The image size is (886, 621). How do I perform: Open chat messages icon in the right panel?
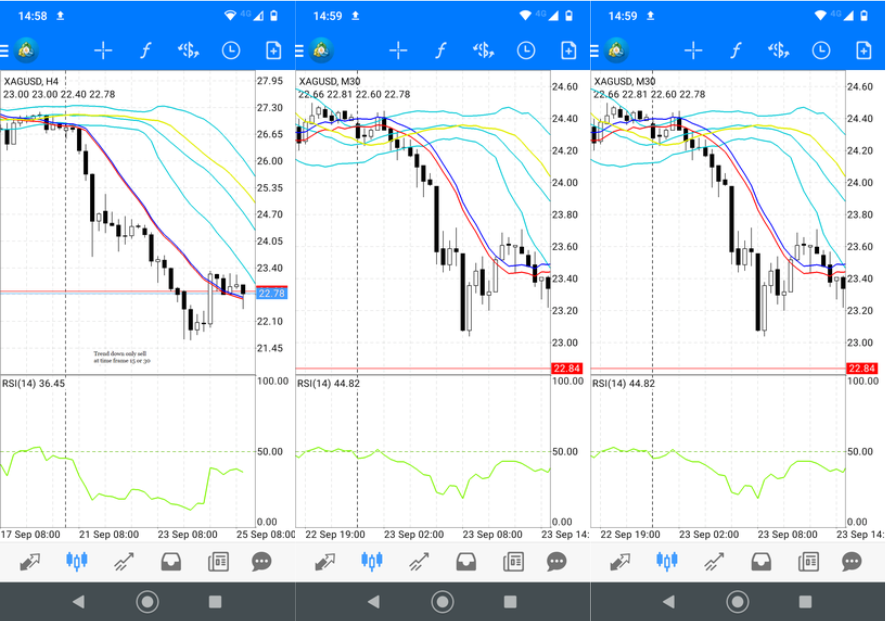point(851,561)
